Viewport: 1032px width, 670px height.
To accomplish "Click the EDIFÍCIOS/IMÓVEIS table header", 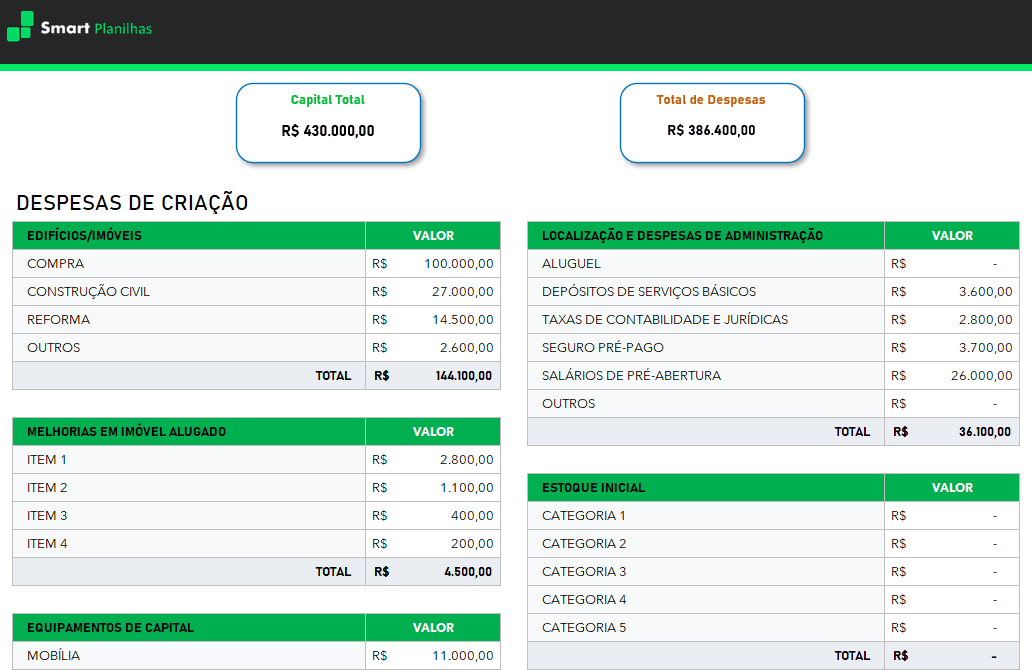I will pos(188,235).
